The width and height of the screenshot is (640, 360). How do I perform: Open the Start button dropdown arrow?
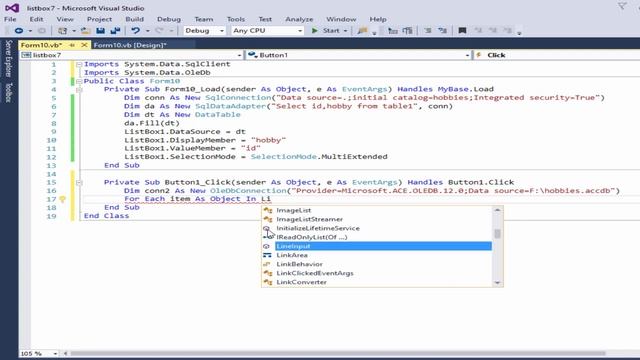tap(345, 31)
